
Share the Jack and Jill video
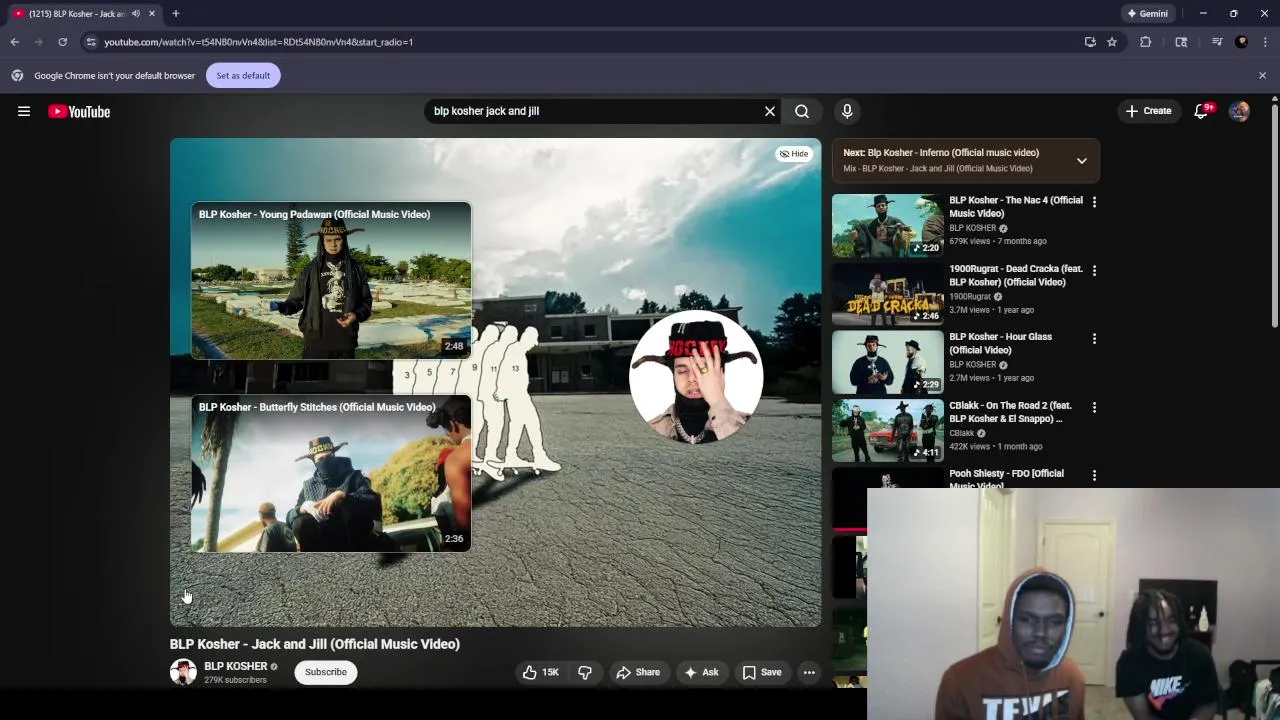pyautogui.click(x=638, y=672)
